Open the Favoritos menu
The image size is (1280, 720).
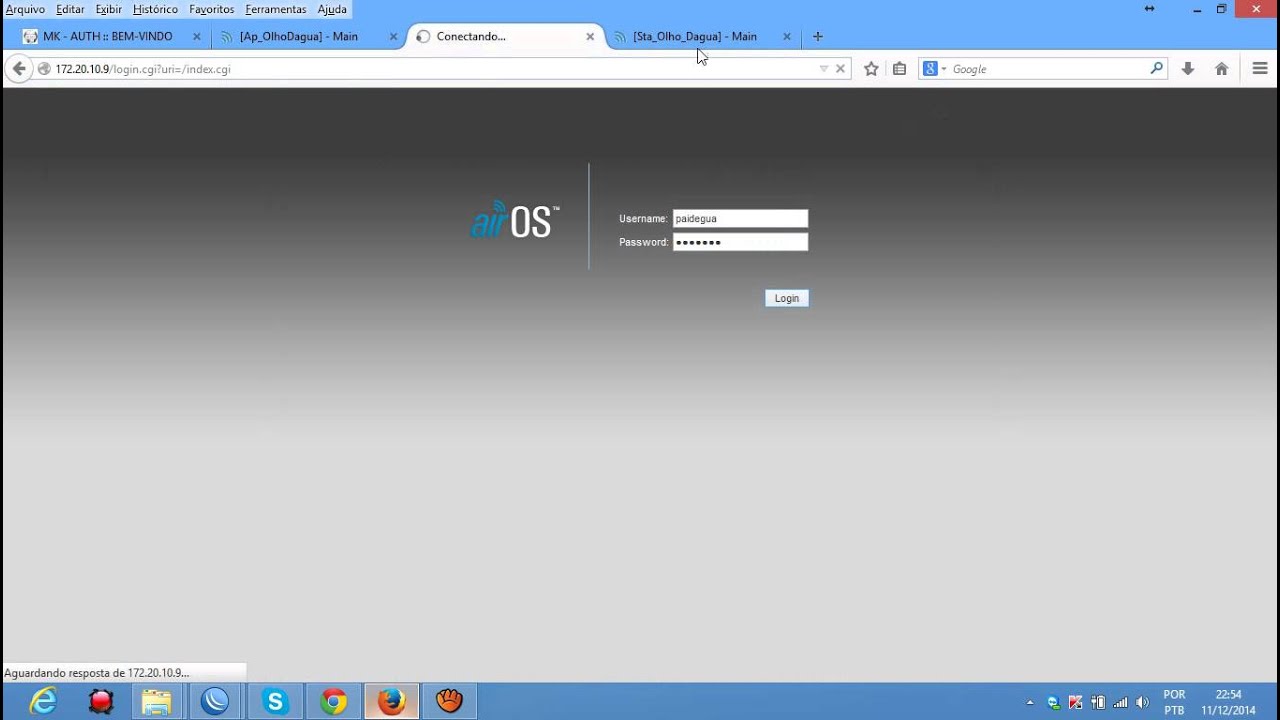[x=211, y=9]
